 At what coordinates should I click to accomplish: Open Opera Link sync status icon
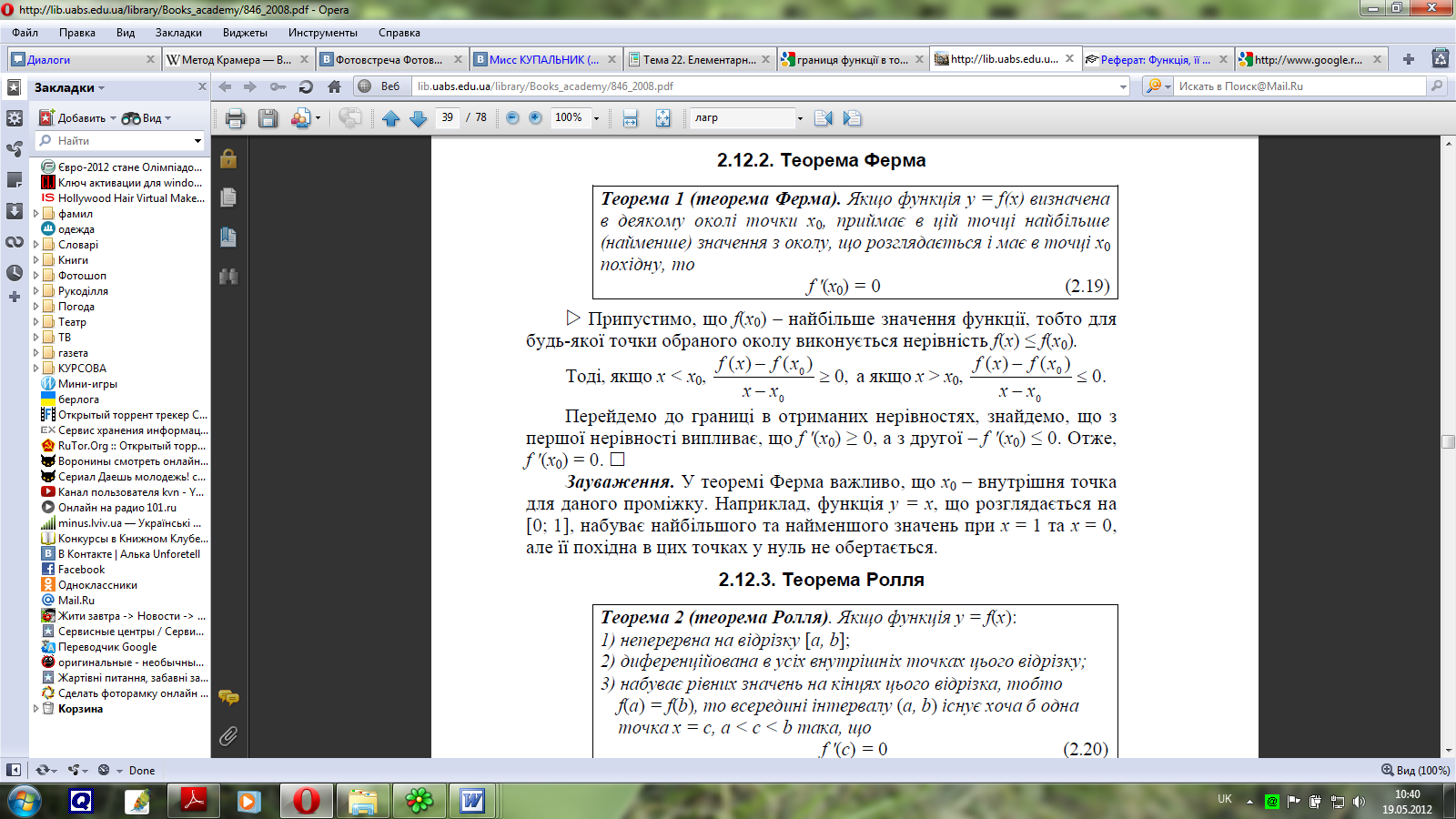45,770
